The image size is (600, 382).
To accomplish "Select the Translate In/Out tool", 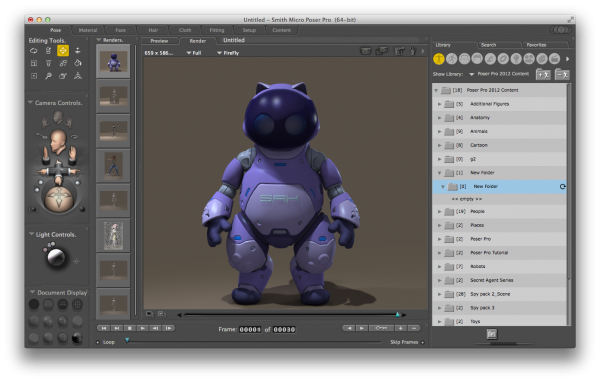I will [78, 51].
